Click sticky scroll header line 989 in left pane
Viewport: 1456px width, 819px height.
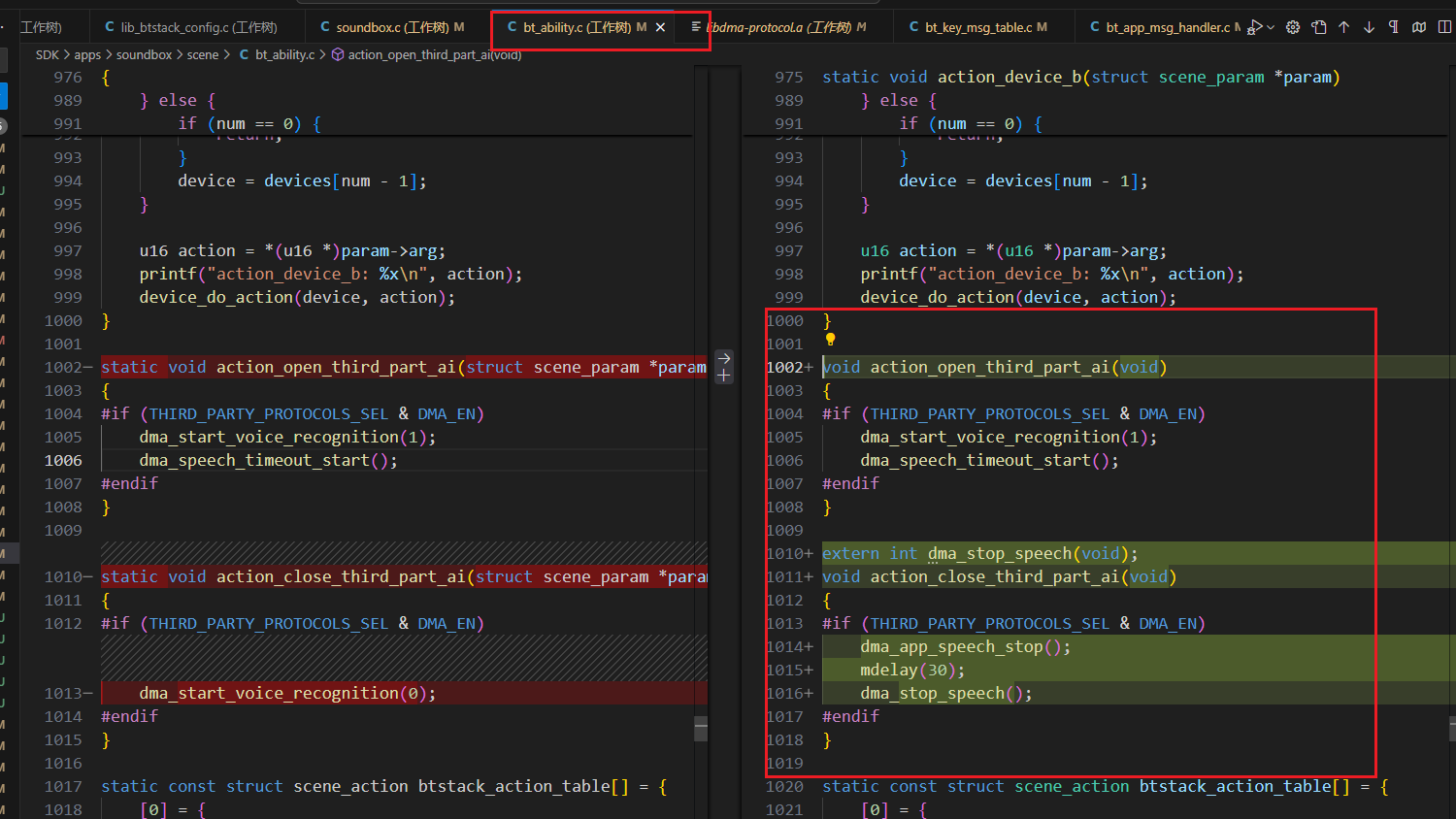pos(356,100)
